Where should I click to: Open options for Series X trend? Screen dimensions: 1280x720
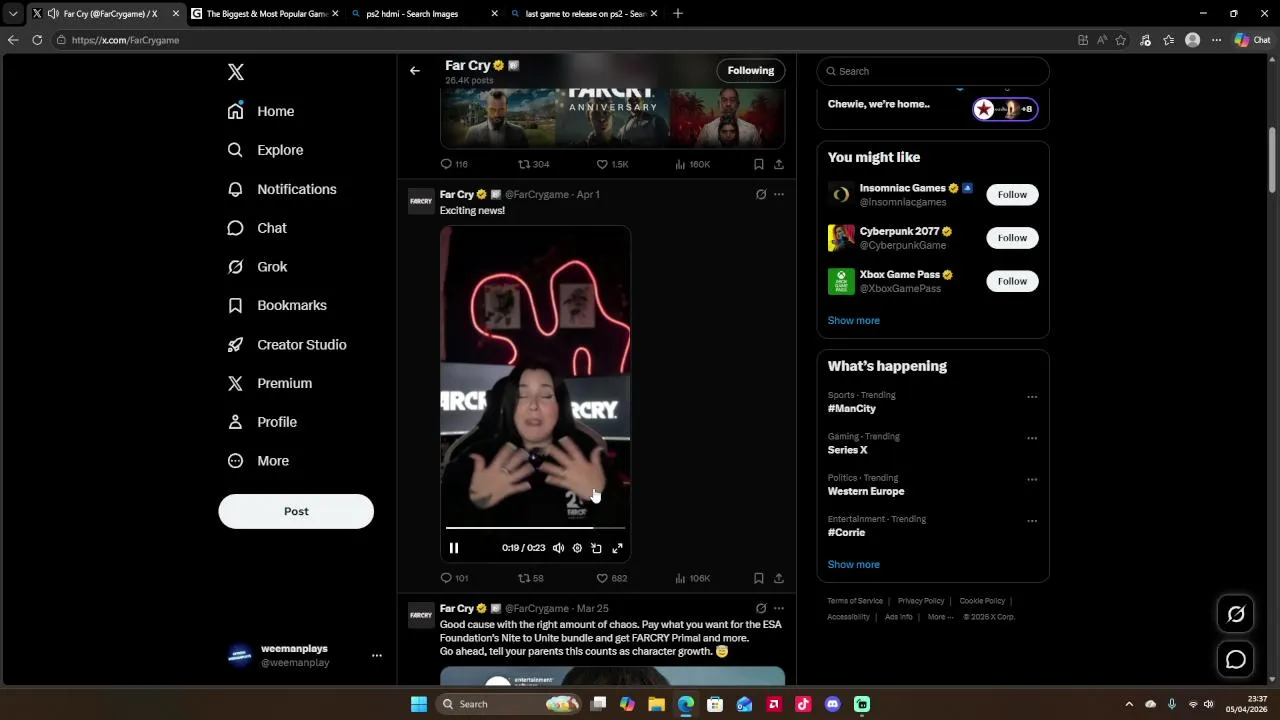1032,438
